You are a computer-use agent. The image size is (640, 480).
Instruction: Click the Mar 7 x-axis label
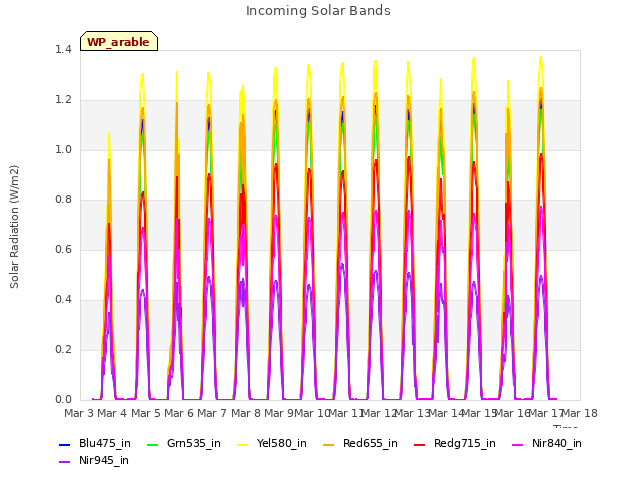pos(212,413)
